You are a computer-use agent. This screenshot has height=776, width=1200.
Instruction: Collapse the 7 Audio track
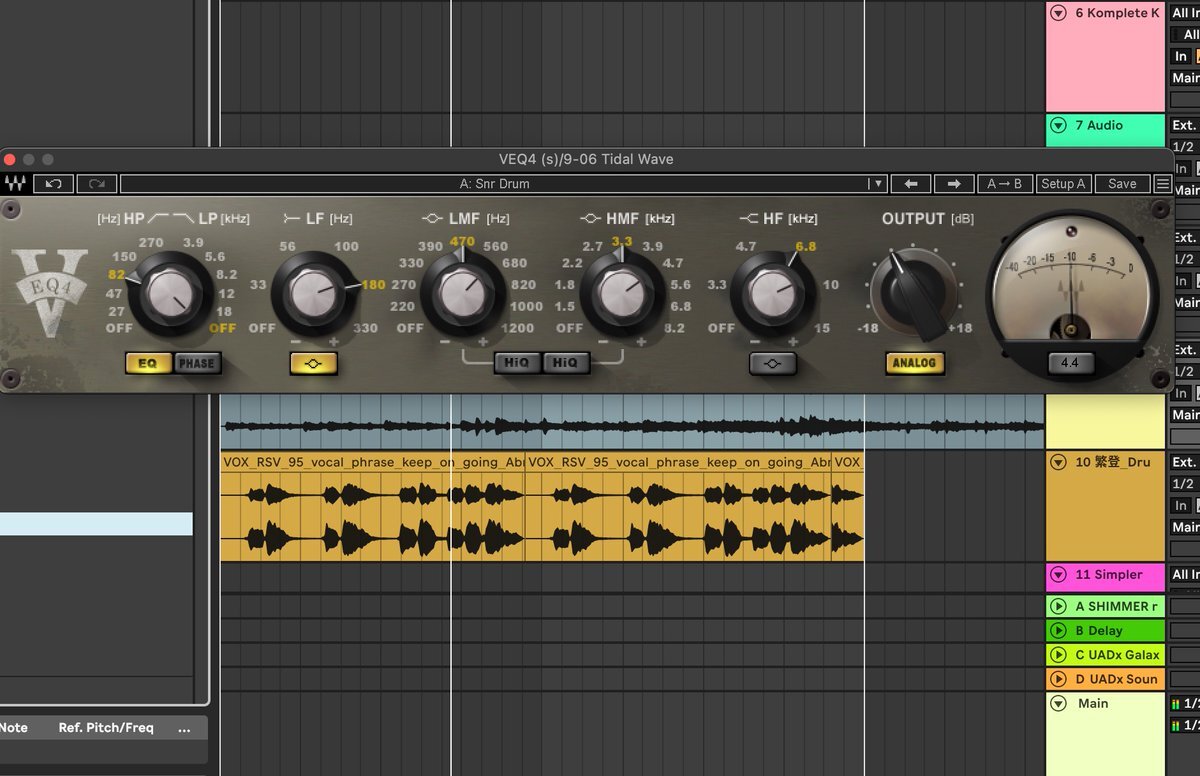click(x=1059, y=126)
